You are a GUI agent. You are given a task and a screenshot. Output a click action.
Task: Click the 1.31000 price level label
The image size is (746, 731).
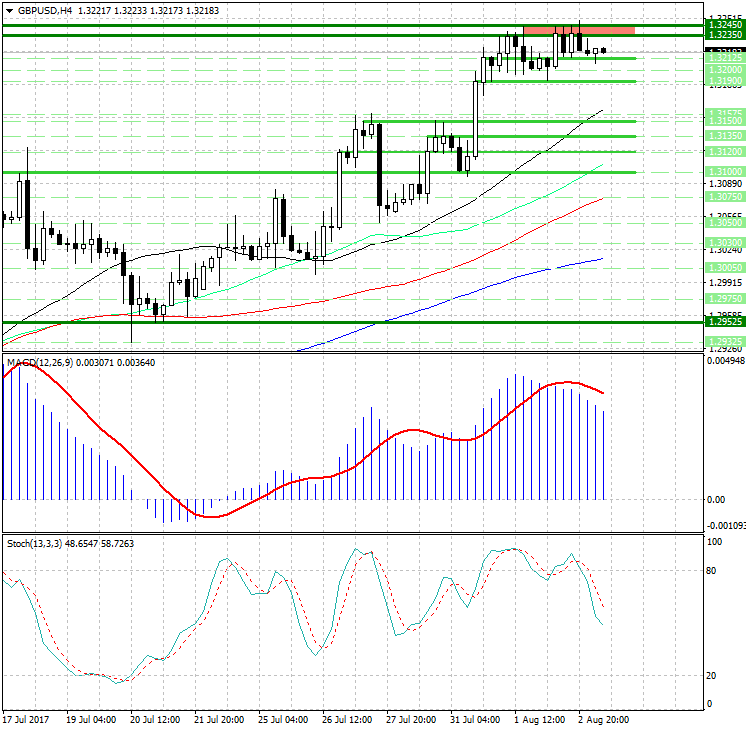(x=723, y=172)
